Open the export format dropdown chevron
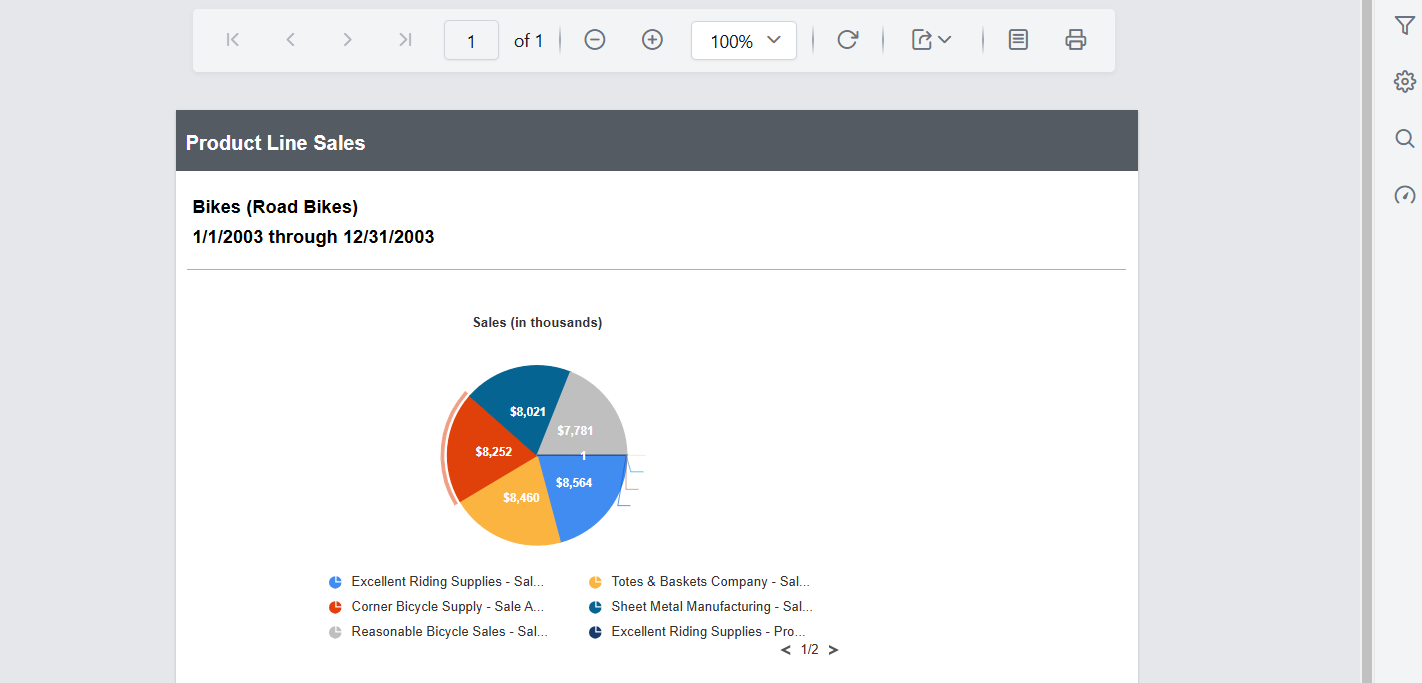 pyautogui.click(x=945, y=40)
